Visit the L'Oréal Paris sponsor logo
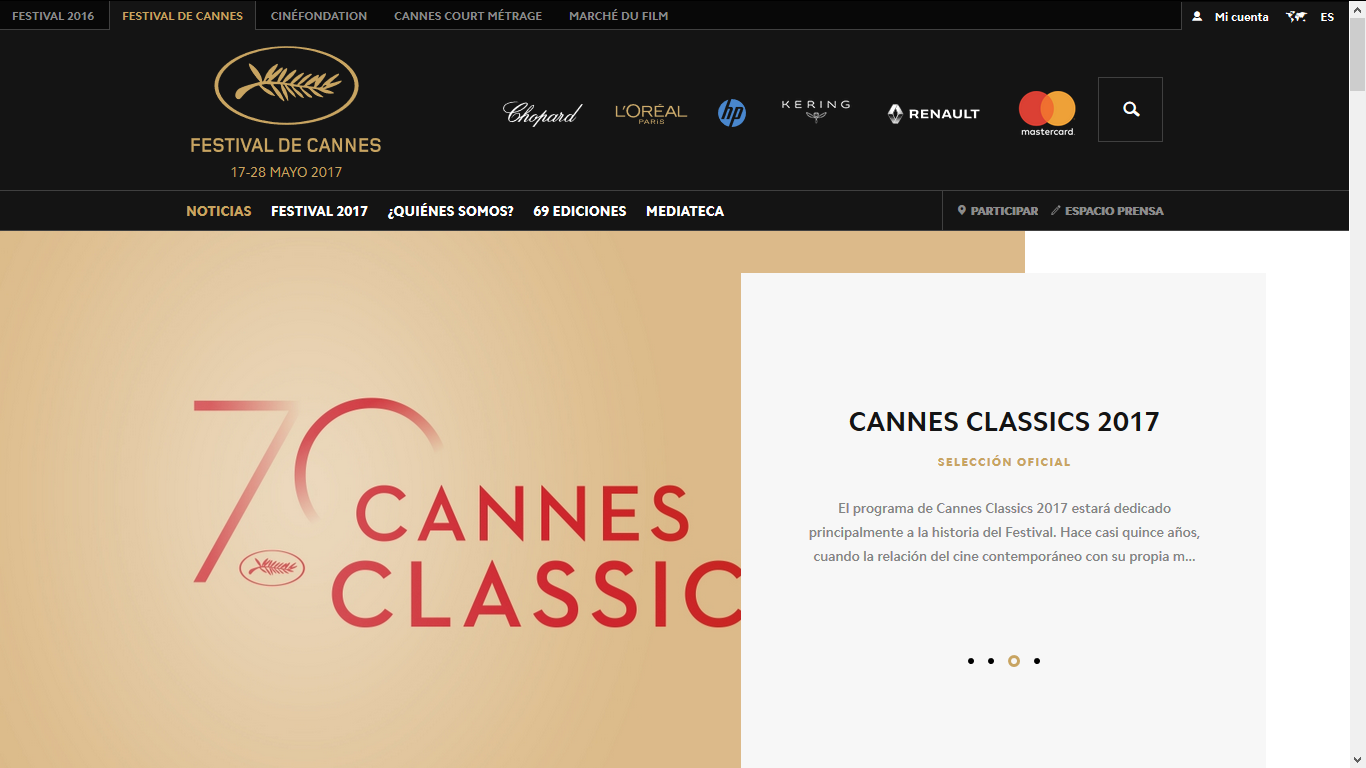This screenshot has height=768, width=1366. [x=651, y=114]
